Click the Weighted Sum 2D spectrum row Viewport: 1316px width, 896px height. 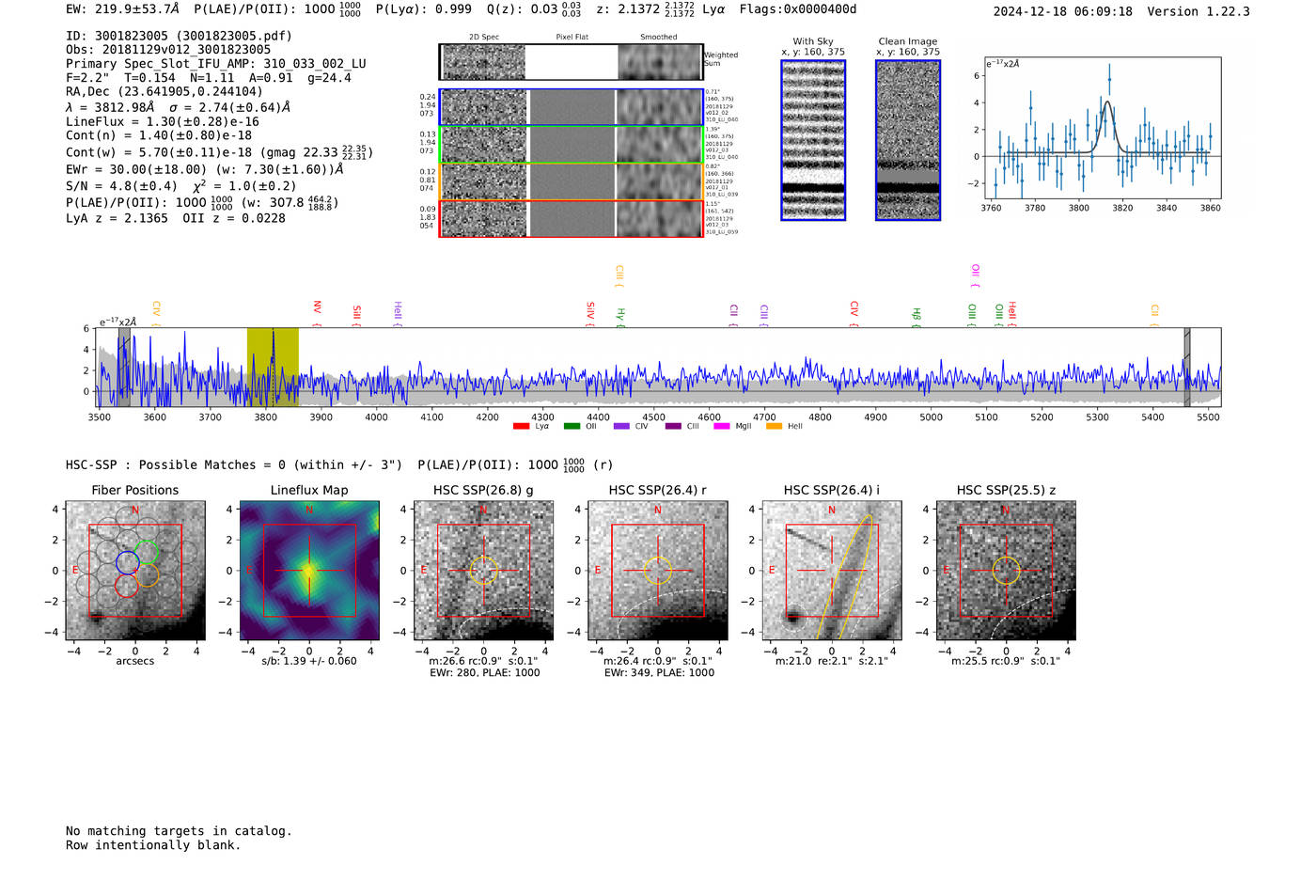[x=571, y=62]
